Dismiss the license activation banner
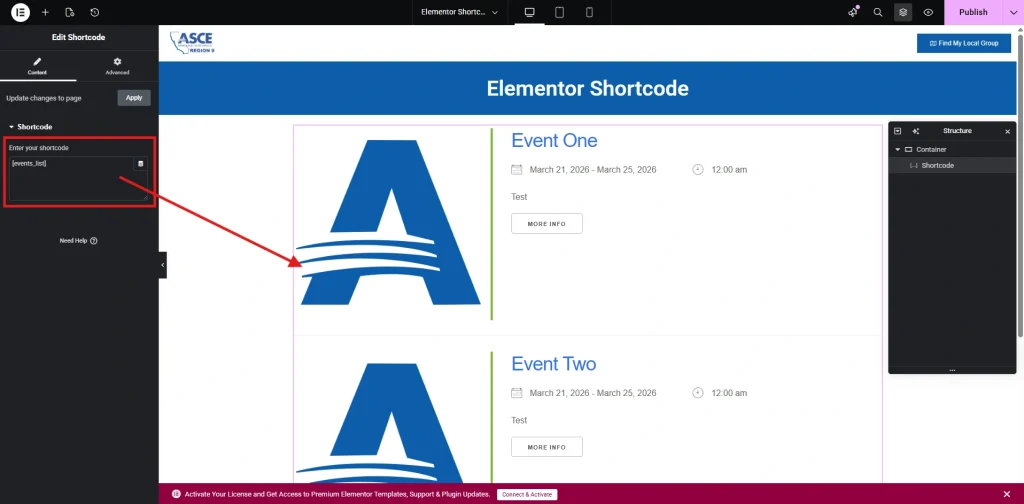This screenshot has height=504, width=1024. pyautogui.click(x=1006, y=494)
